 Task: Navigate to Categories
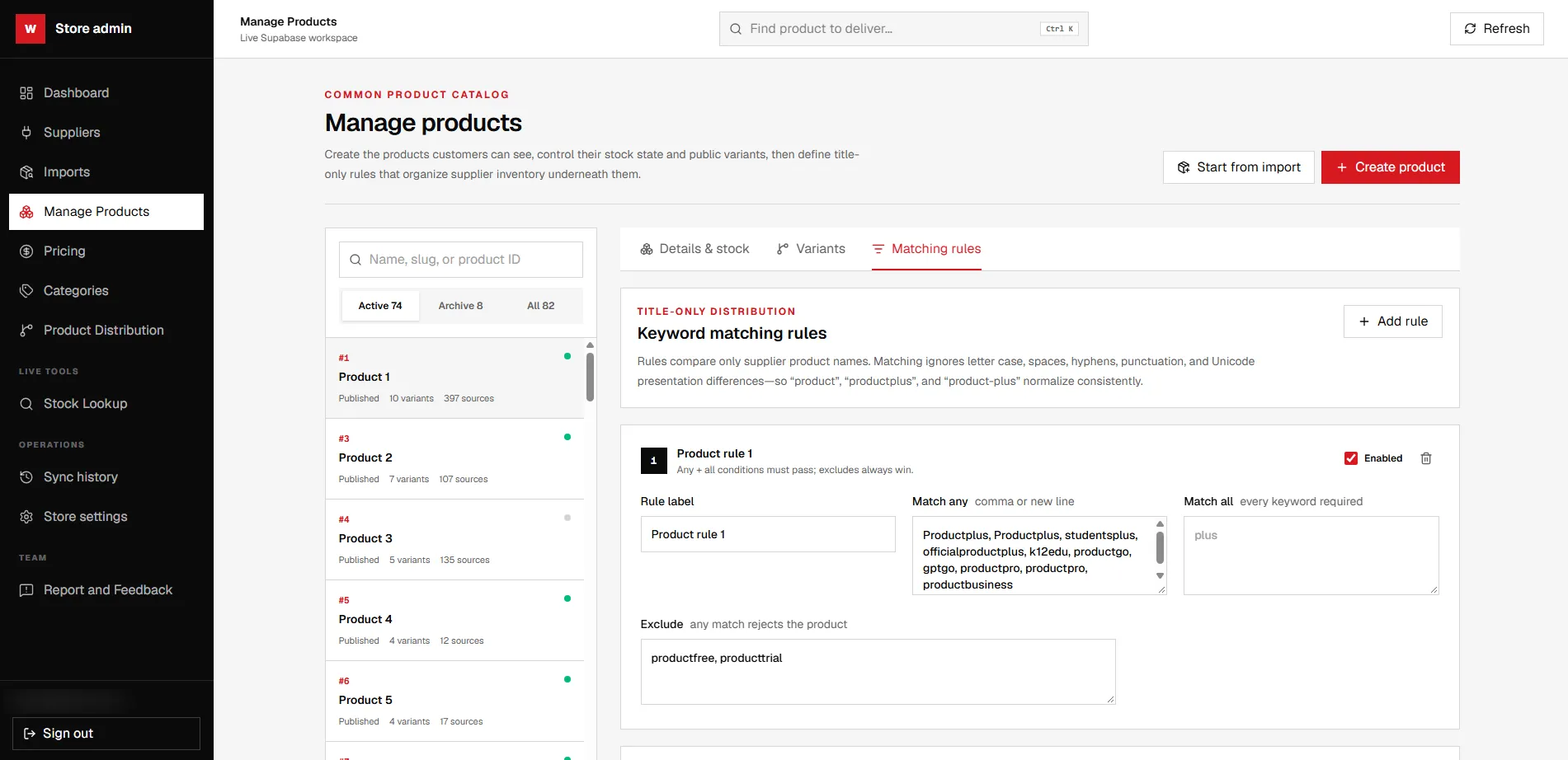(x=106, y=291)
